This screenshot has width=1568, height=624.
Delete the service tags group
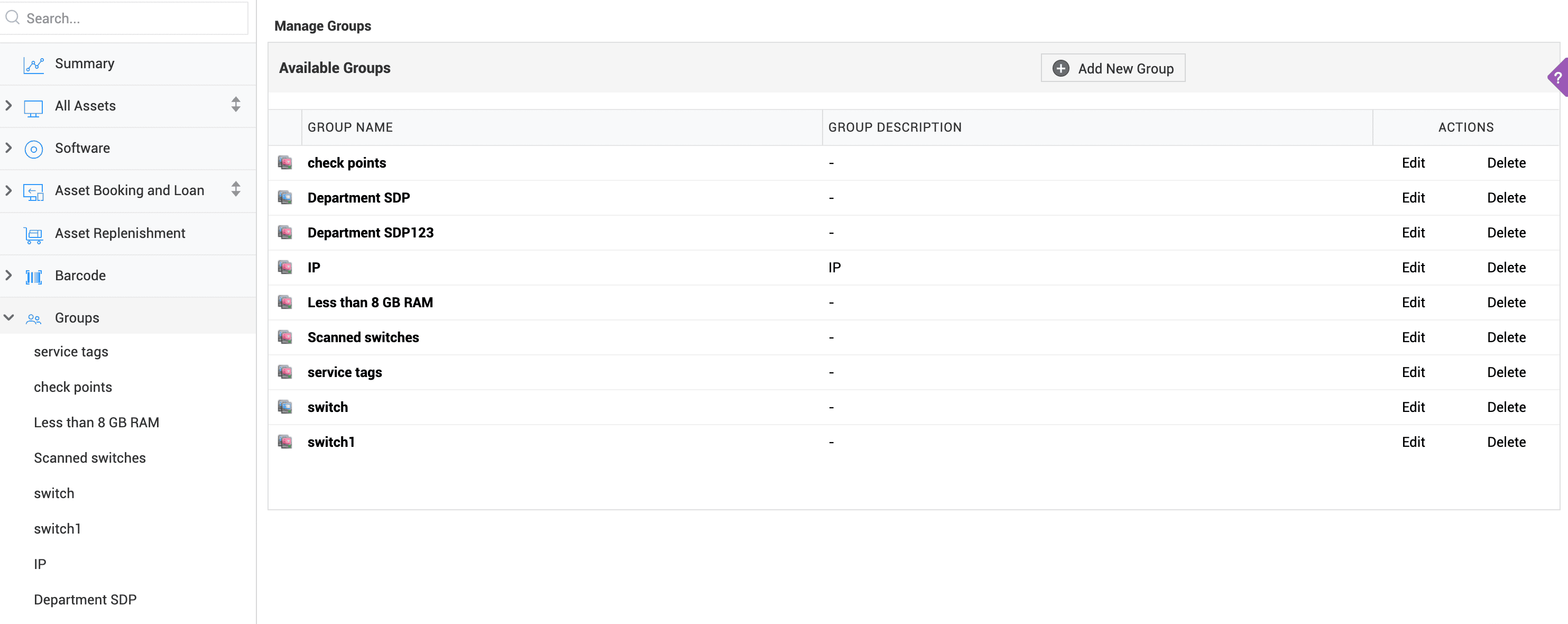tap(1506, 372)
